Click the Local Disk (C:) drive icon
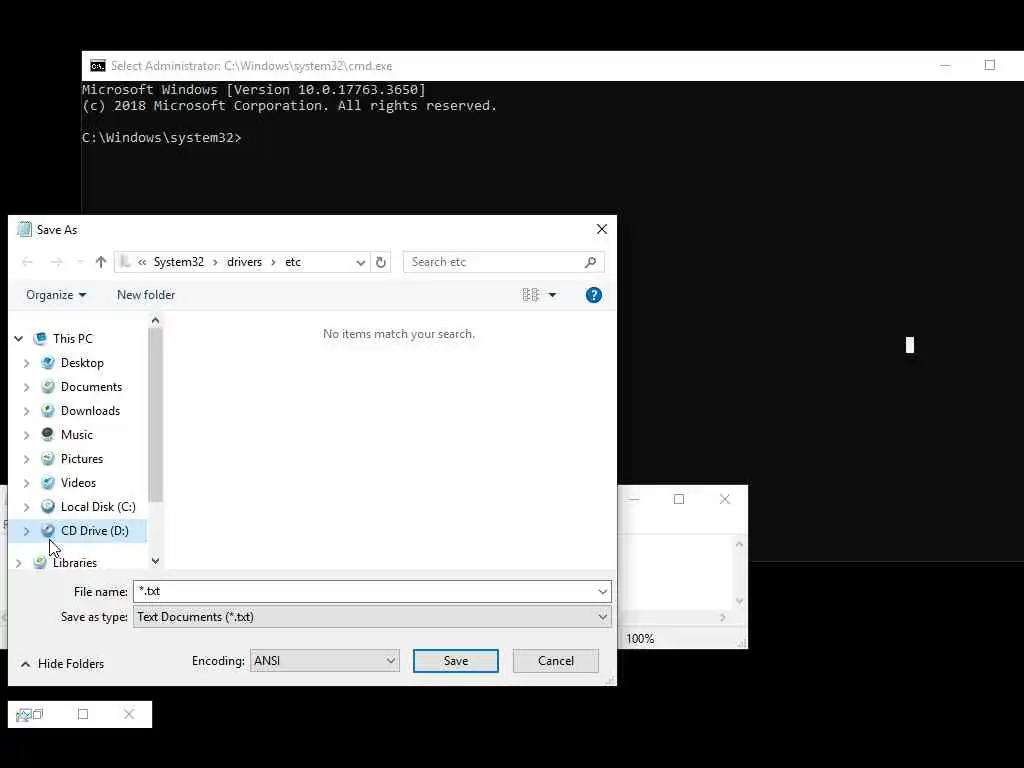 pyautogui.click(x=48, y=507)
